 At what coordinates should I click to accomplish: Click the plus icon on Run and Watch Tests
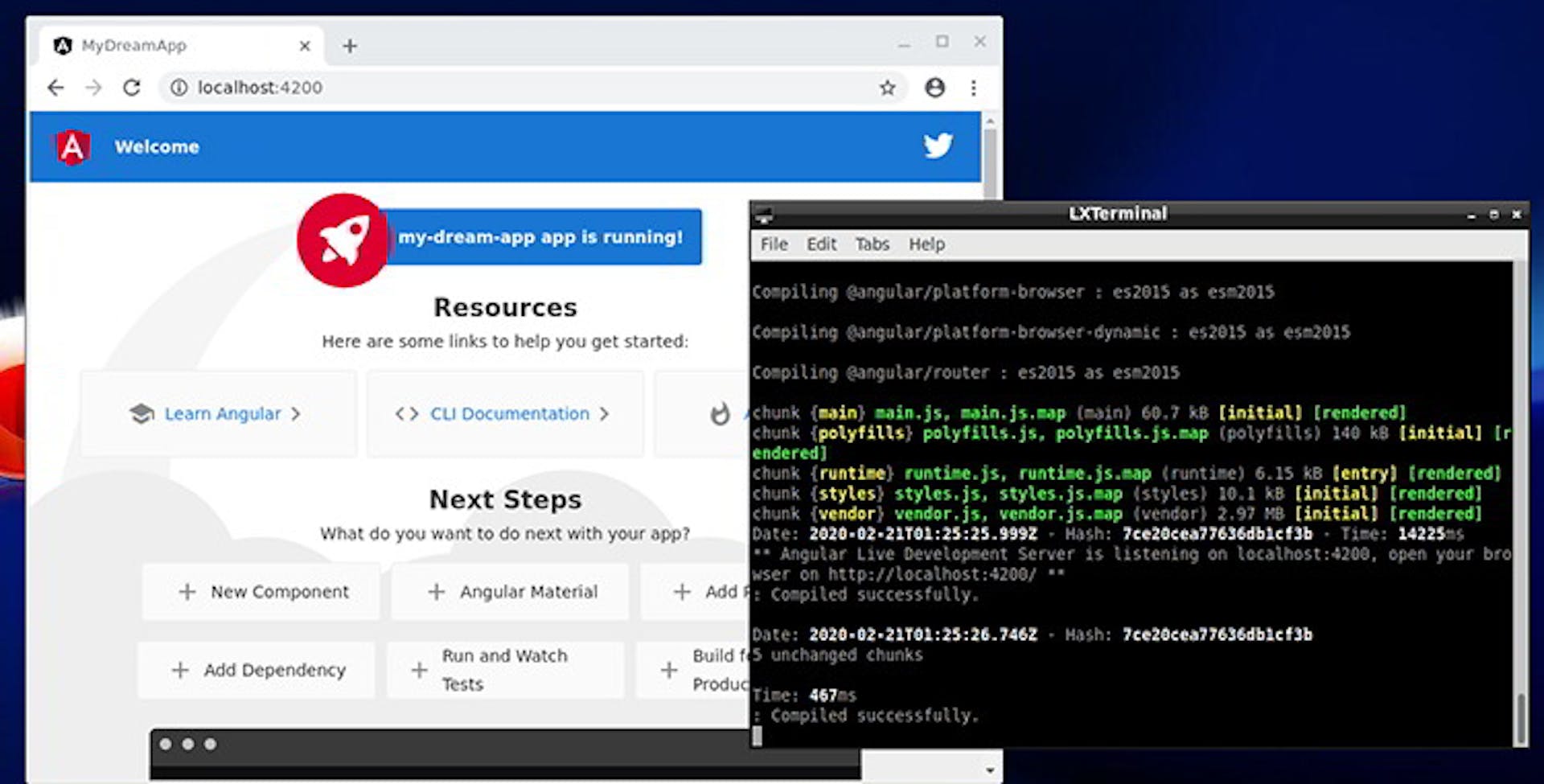419,670
